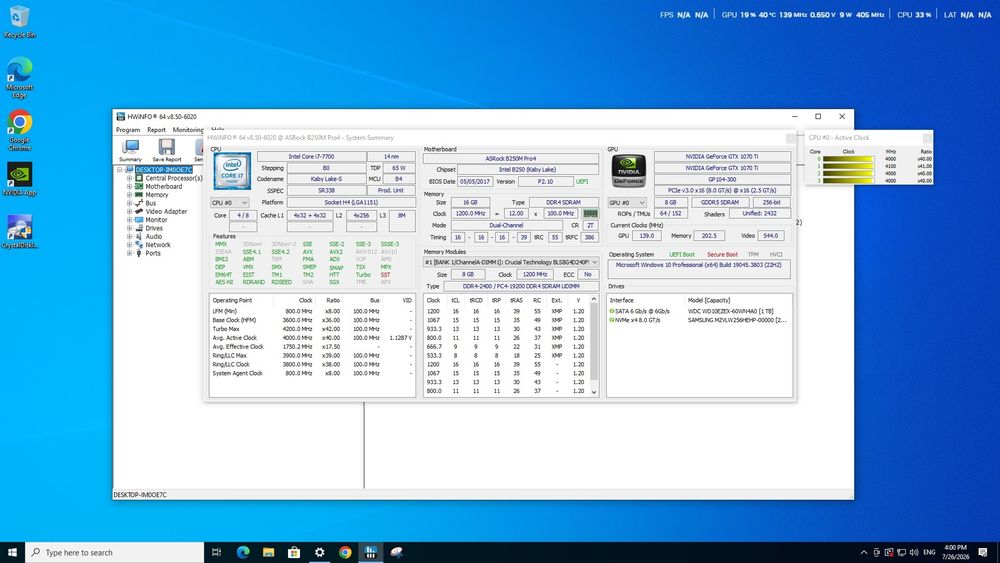Open Edge from the taskbar
The image size is (1000, 563).
(x=243, y=552)
